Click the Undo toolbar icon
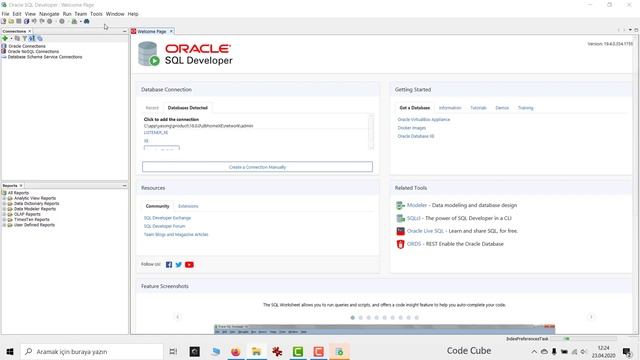The image size is (640, 360). 34,21
